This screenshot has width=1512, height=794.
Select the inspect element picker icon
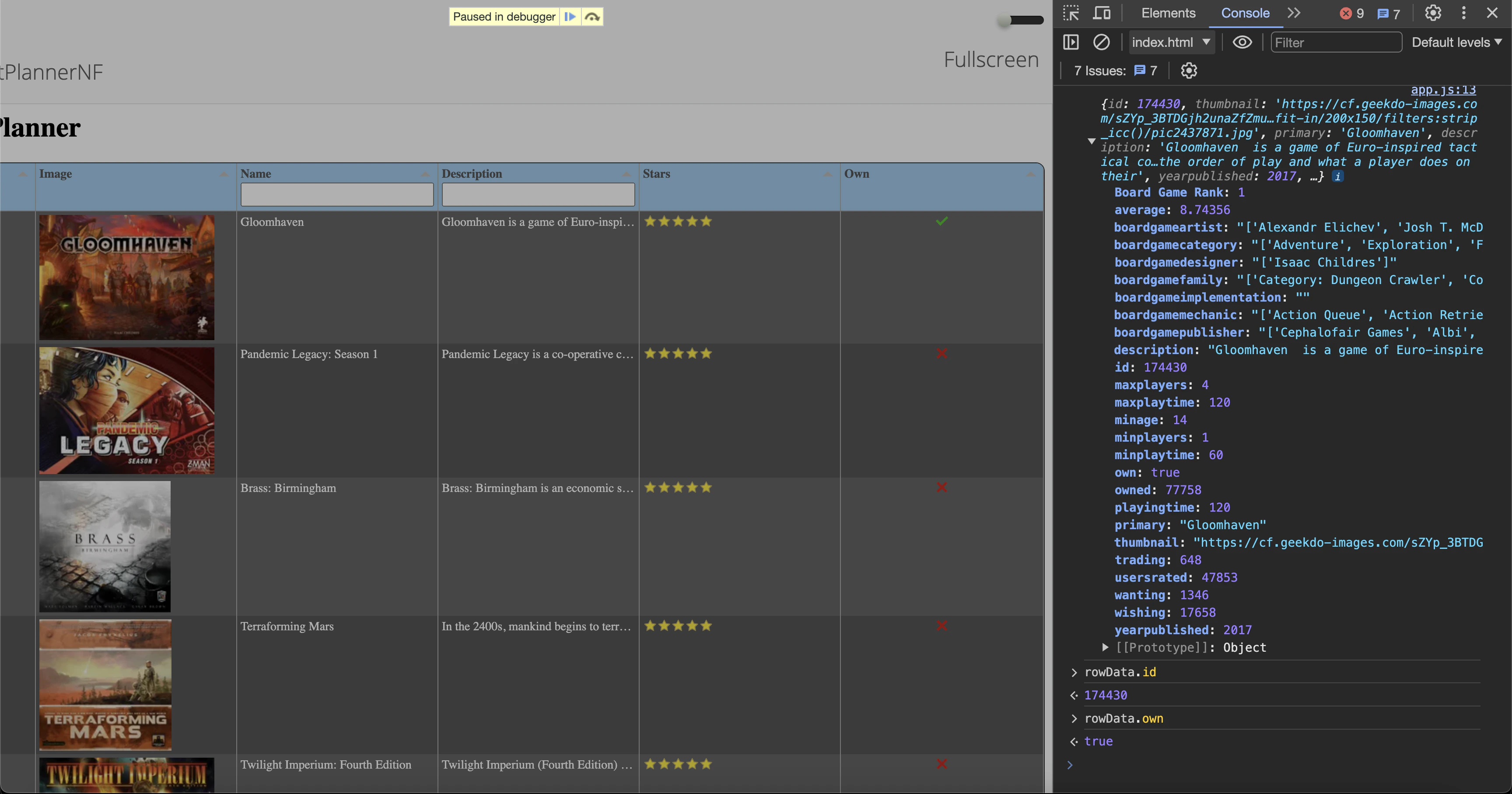tap(1071, 13)
